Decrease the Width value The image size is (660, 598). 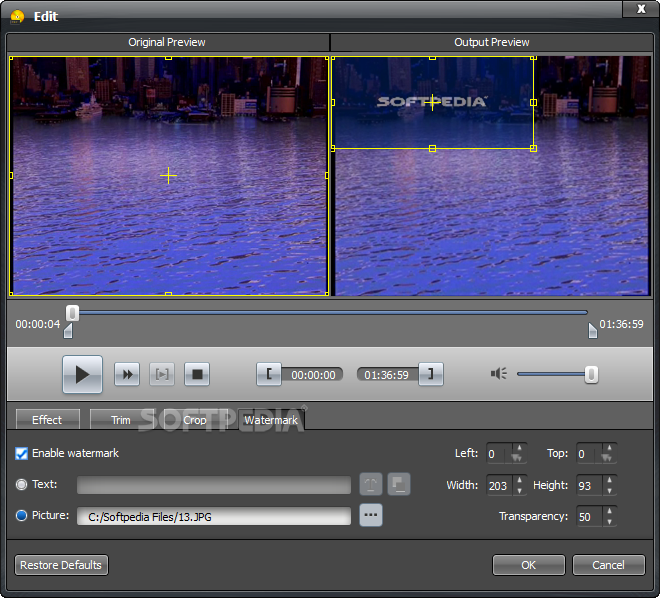pyautogui.click(x=519, y=490)
